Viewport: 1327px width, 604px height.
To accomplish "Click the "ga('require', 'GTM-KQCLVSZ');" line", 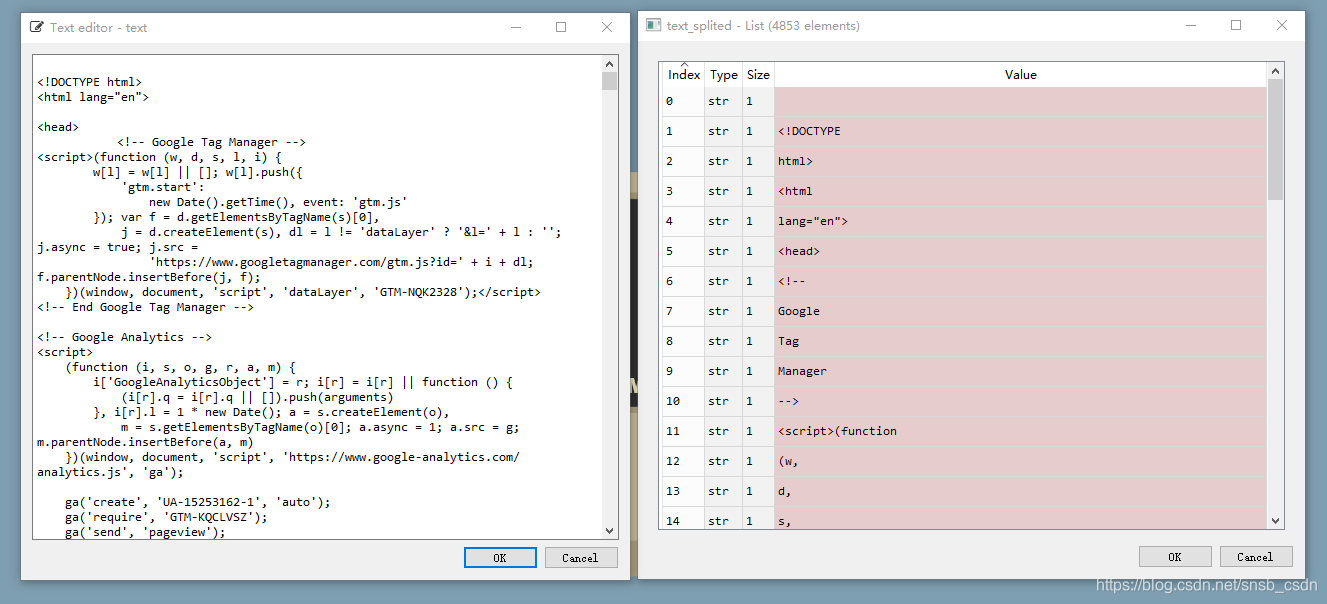I will click(166, 517).
